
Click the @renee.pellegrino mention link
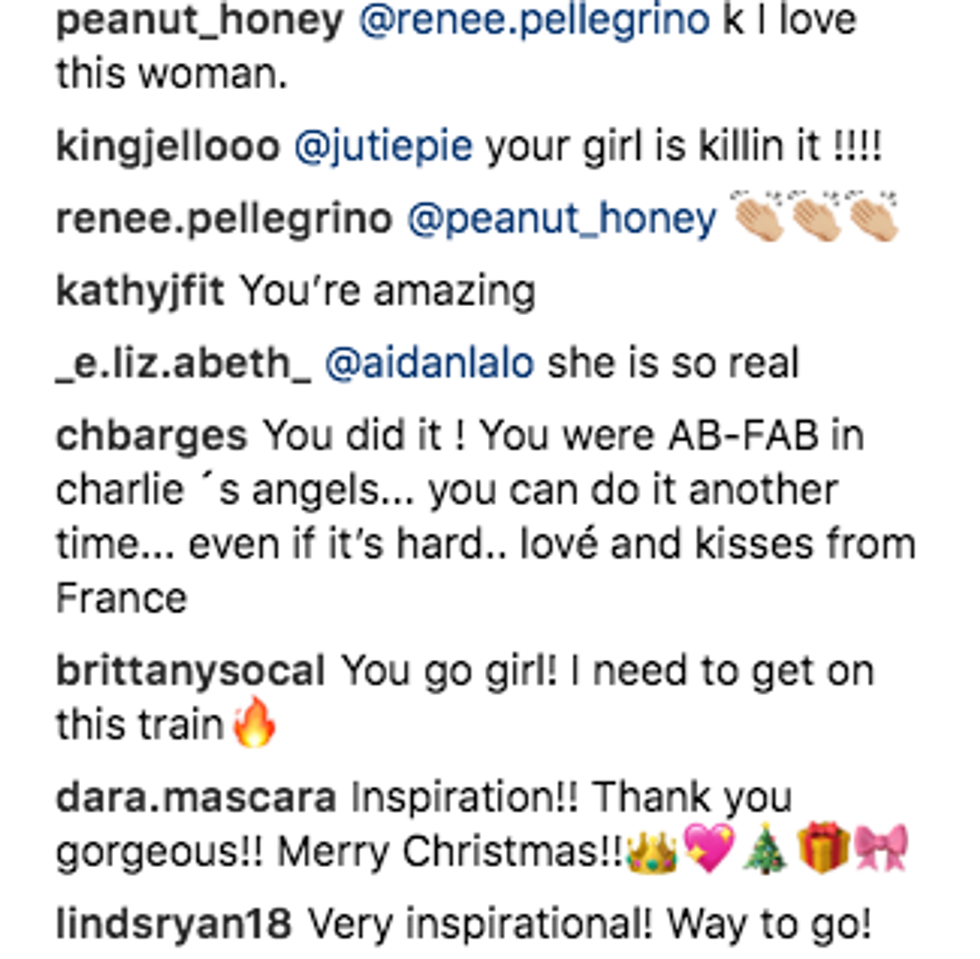tap(533, 23)
